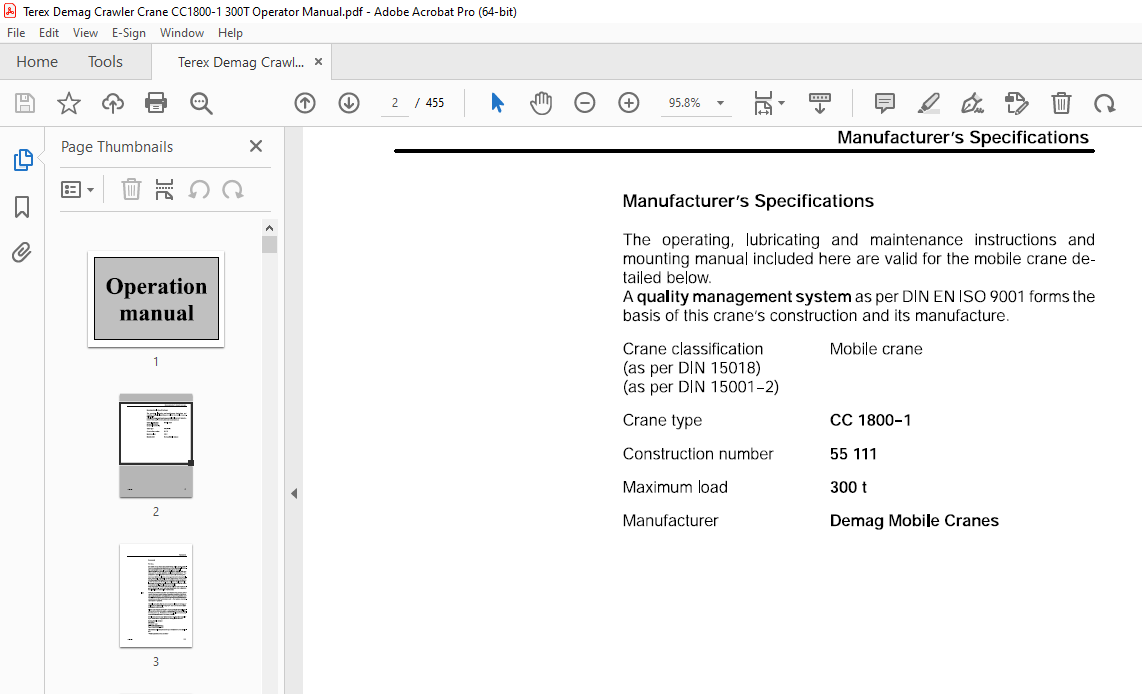Open the View menu
Image resolution: width=1142 pixels, height=694 pixels.
pyautogui.click(x=85, y=33)
